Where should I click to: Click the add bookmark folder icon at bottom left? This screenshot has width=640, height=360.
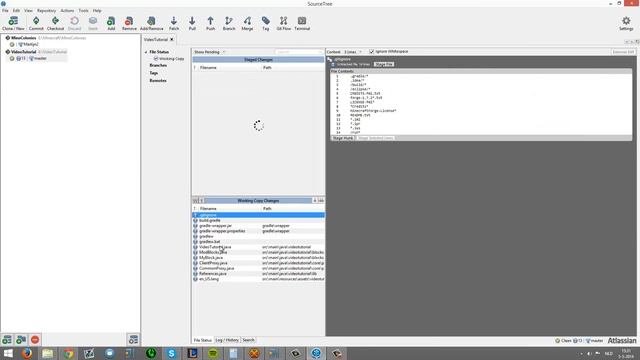point(21,340)
